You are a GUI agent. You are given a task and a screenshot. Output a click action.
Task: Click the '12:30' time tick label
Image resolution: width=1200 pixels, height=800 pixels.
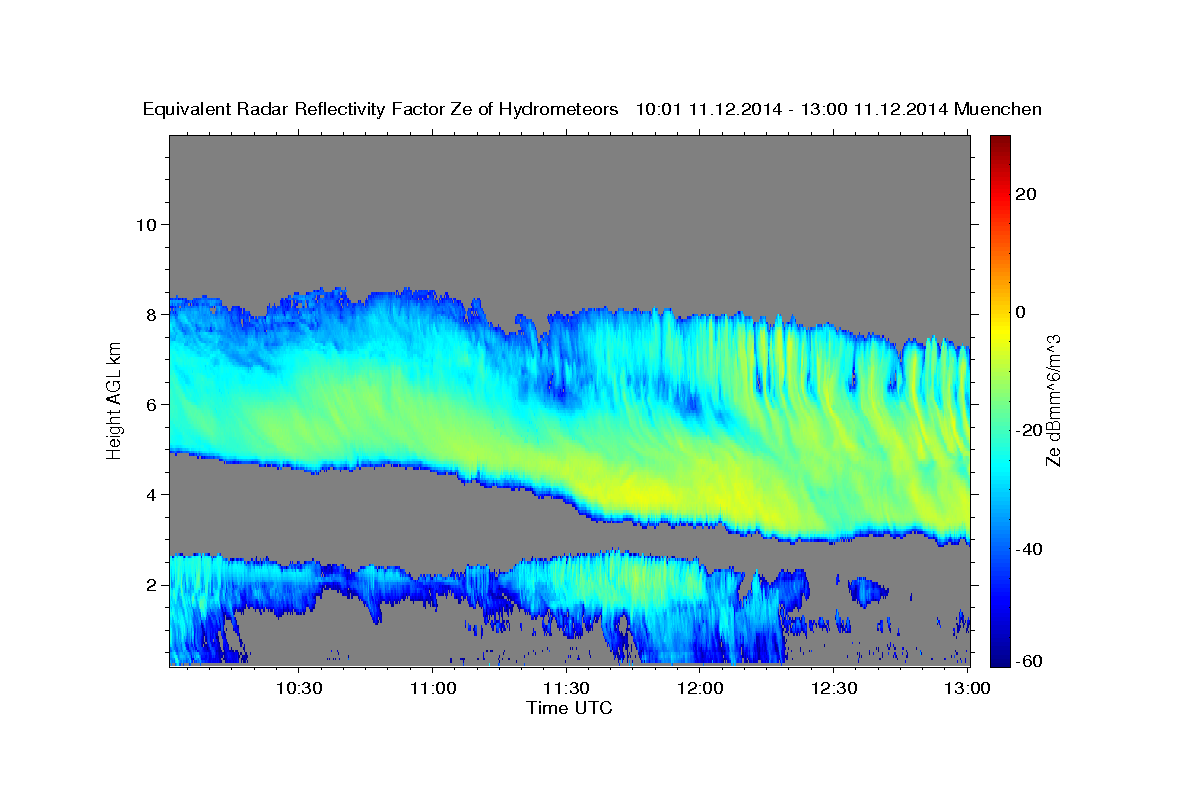[834, 689]
